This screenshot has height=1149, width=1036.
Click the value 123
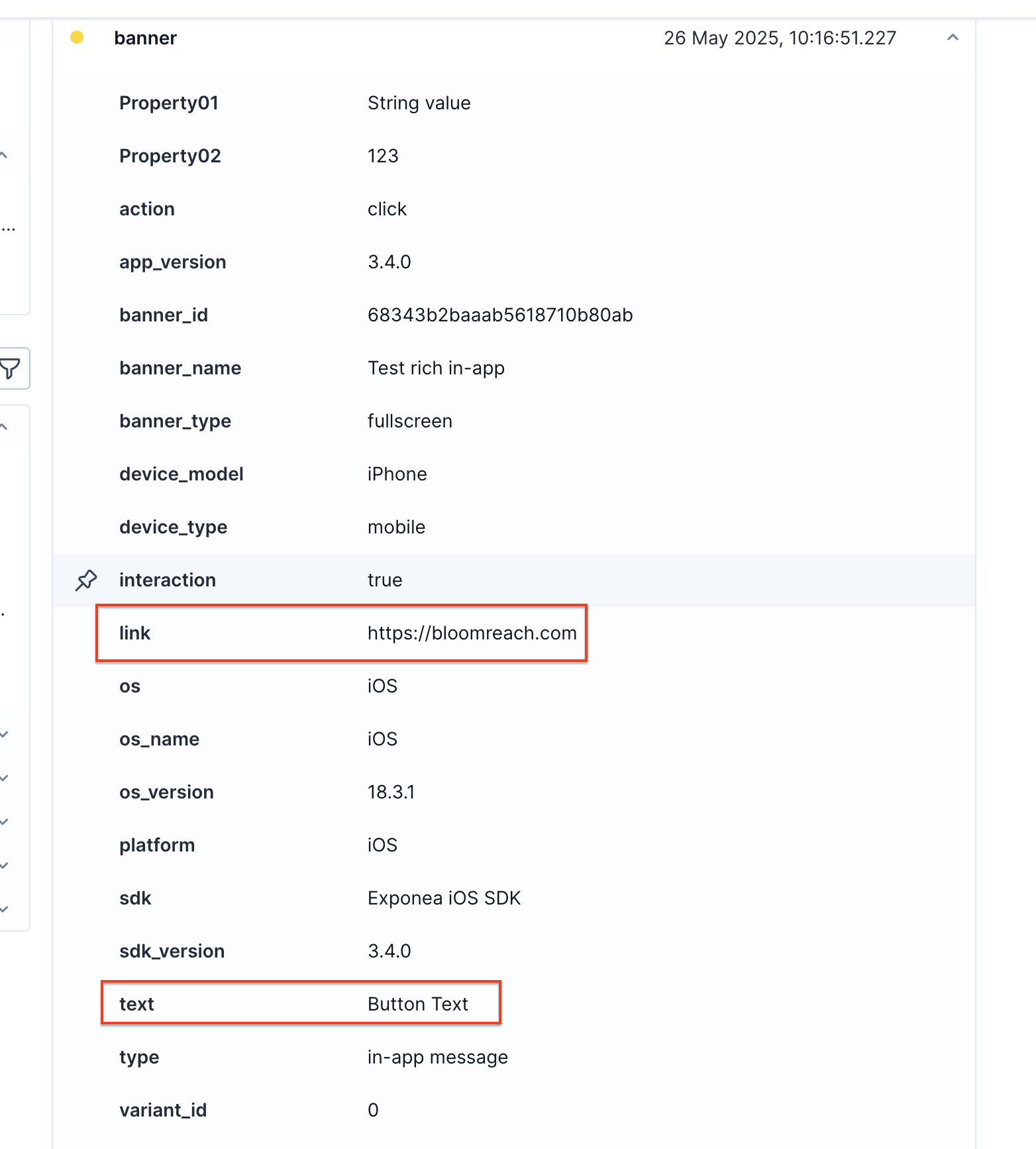pyautogui.click(x=383, y=156)
